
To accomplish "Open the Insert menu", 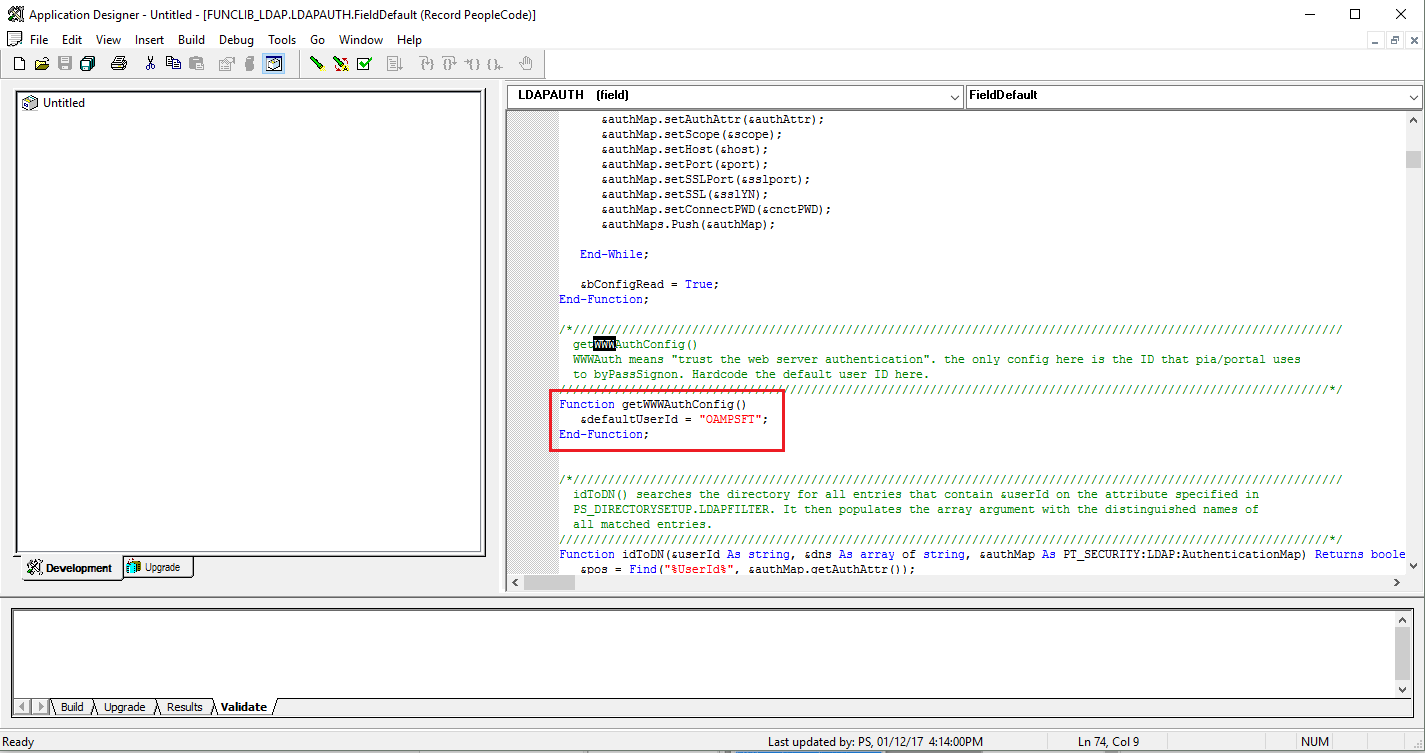I will click(x=150, y=40).
